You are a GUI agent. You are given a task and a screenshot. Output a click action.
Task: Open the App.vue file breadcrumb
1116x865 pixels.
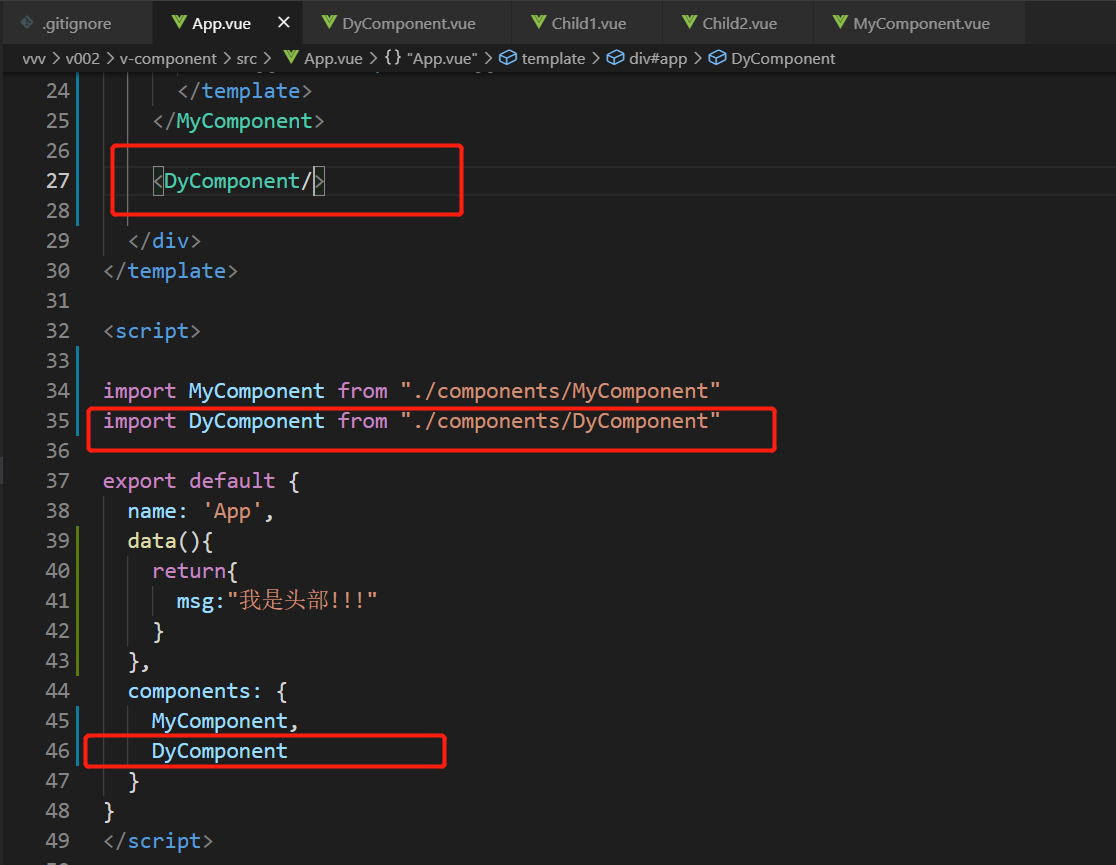[333, 58]
